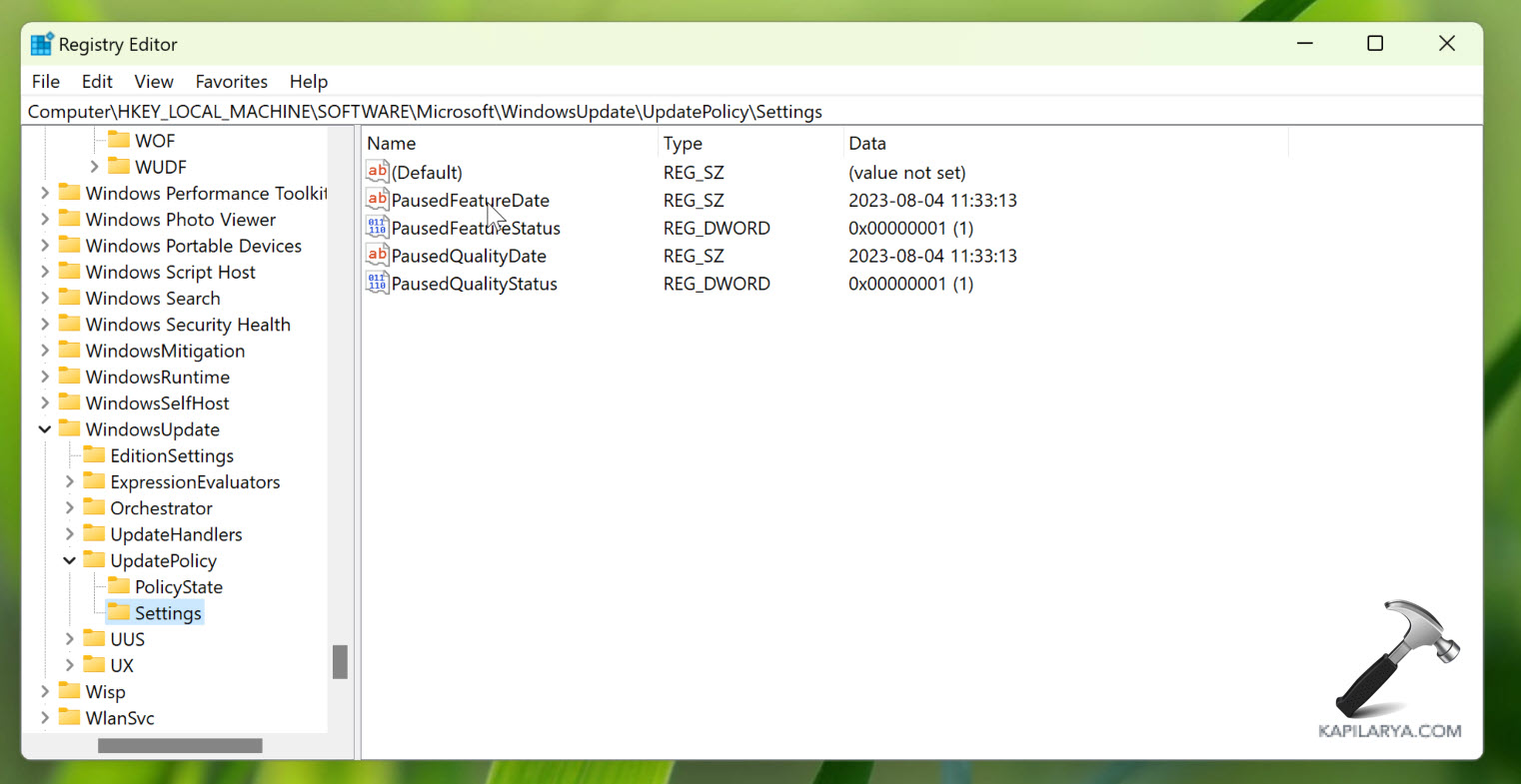Click the Windows Performance Toolkit folder icon
This screenshot has height=784, width=1521.
pyautogui.click(x=70, y=192)
